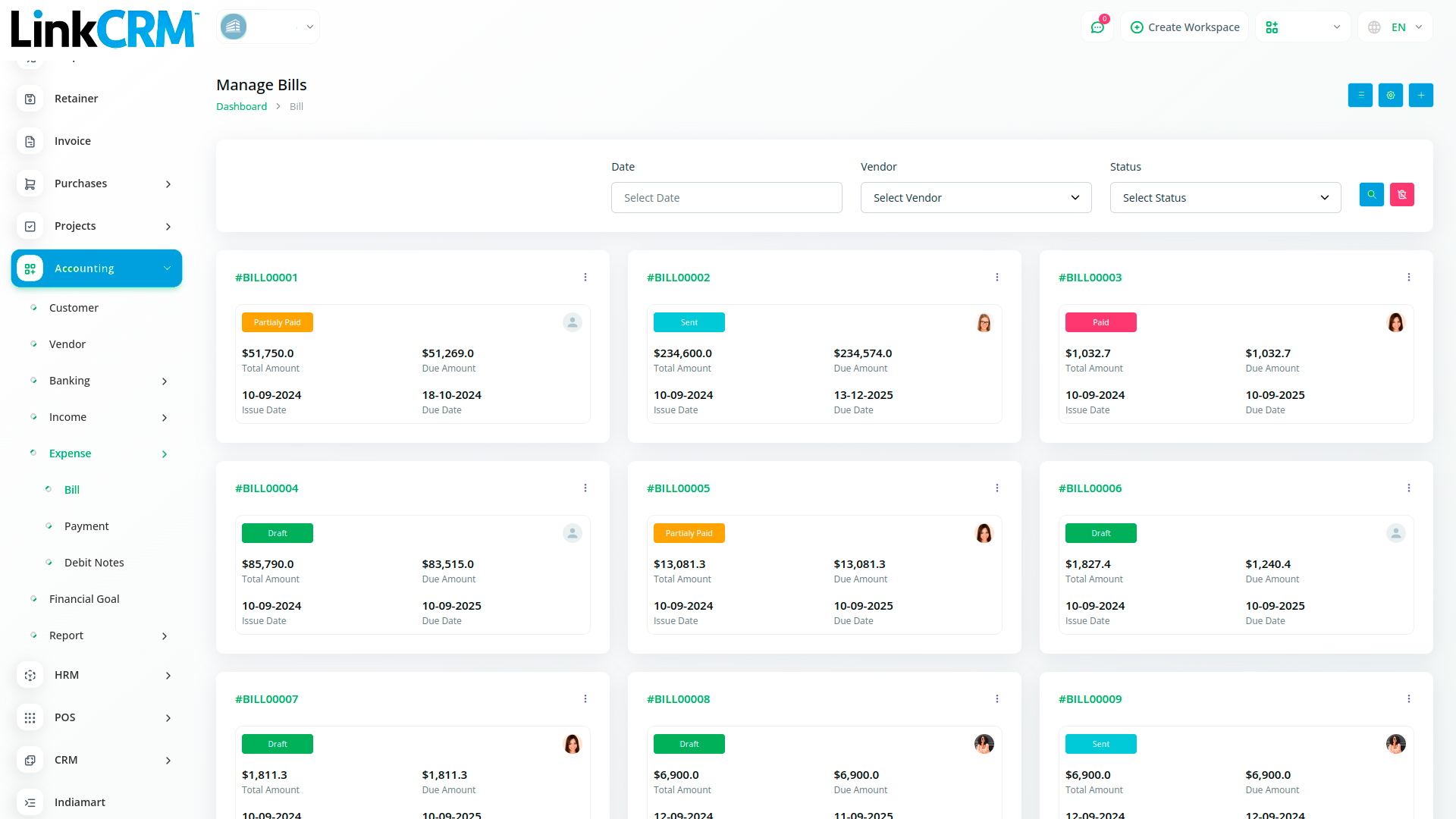Open the chat messages icon in the header
This screenshot has height=819, width=1456.
coord(1097,27)
